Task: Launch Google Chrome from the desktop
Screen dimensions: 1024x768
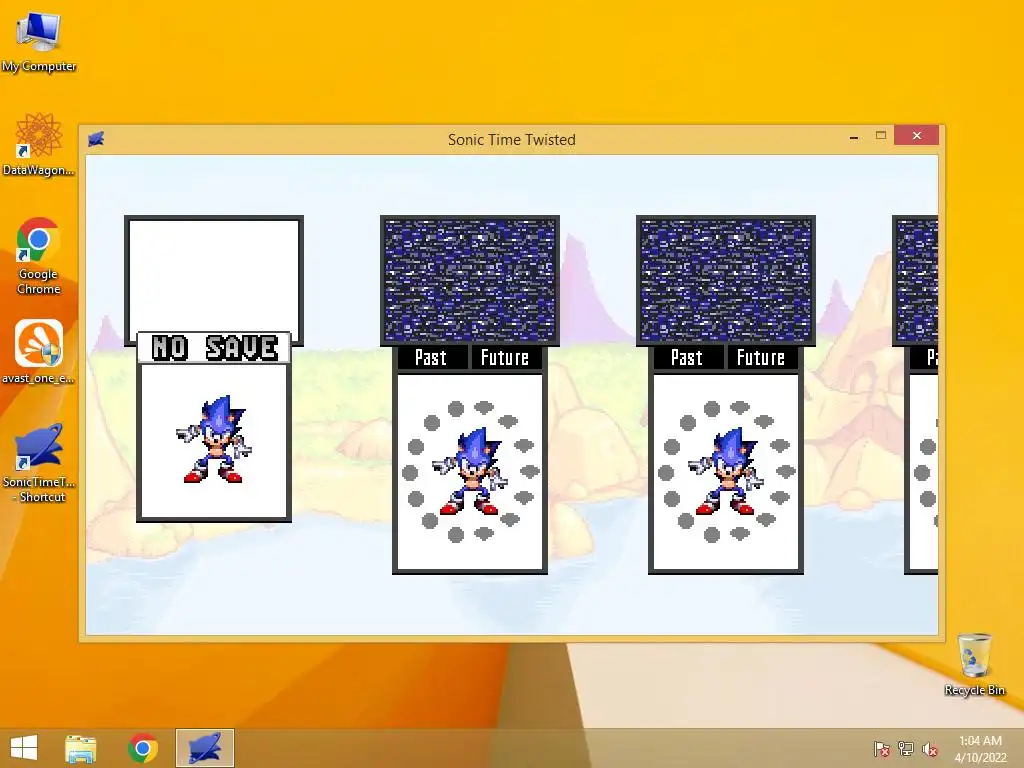Action: pyautogui.click(x=39, y=255)
